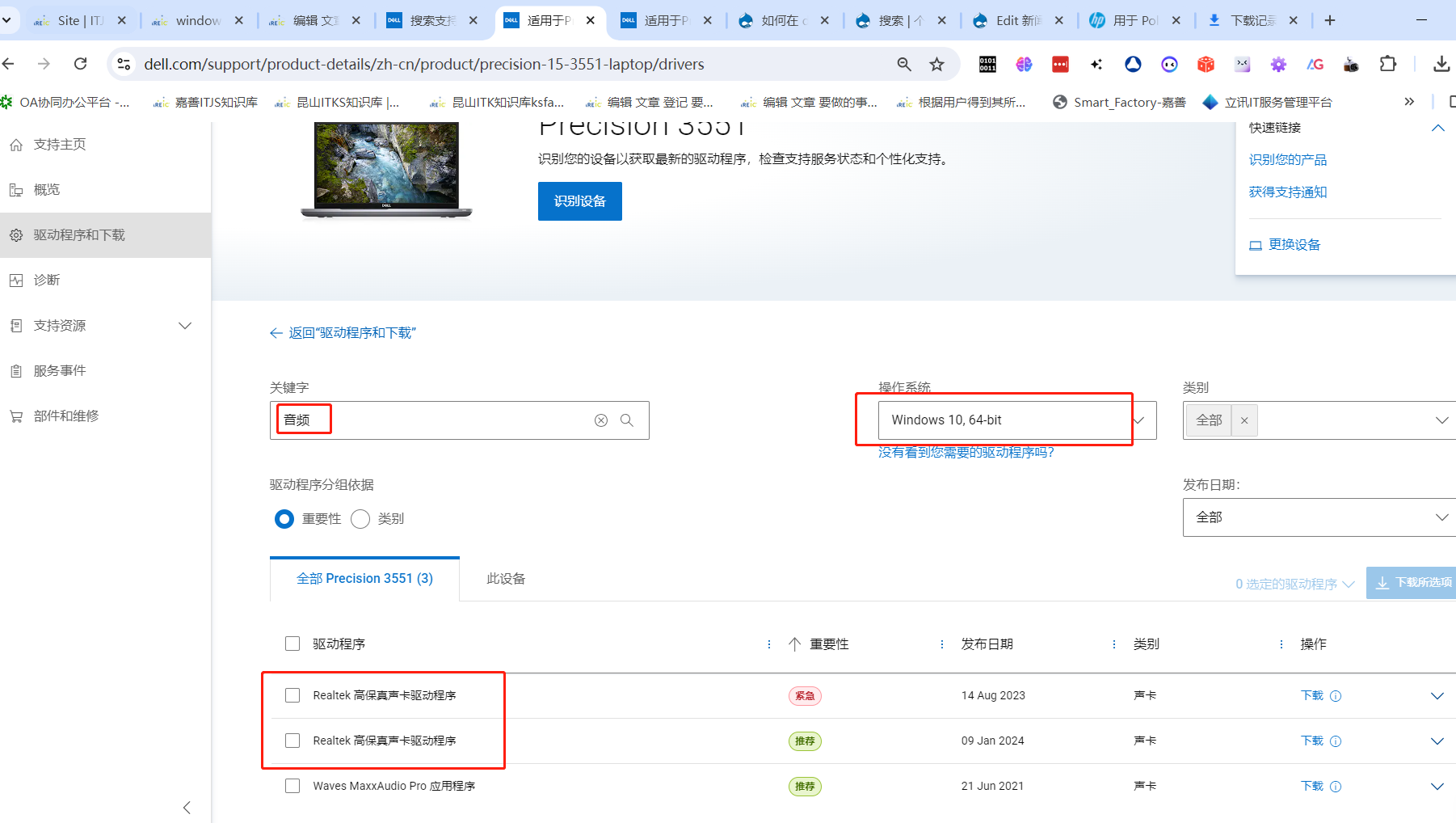Show info for the 14 Aug 2023 driver
This screenshot has height=823, width=1456.
pyautogui.click(x=1336, y=696)
